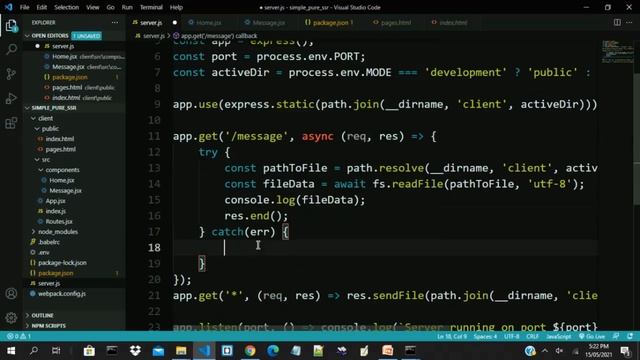640x360 pixels.
Task: Open the Edit menu
Action: (42, 7)
